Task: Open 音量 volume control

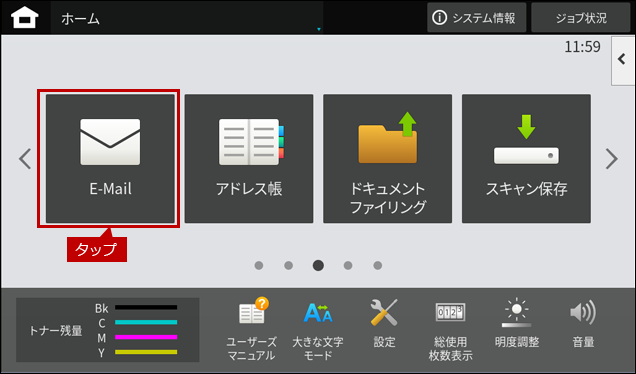Action: pyautogui.click(x=583, y=324)
